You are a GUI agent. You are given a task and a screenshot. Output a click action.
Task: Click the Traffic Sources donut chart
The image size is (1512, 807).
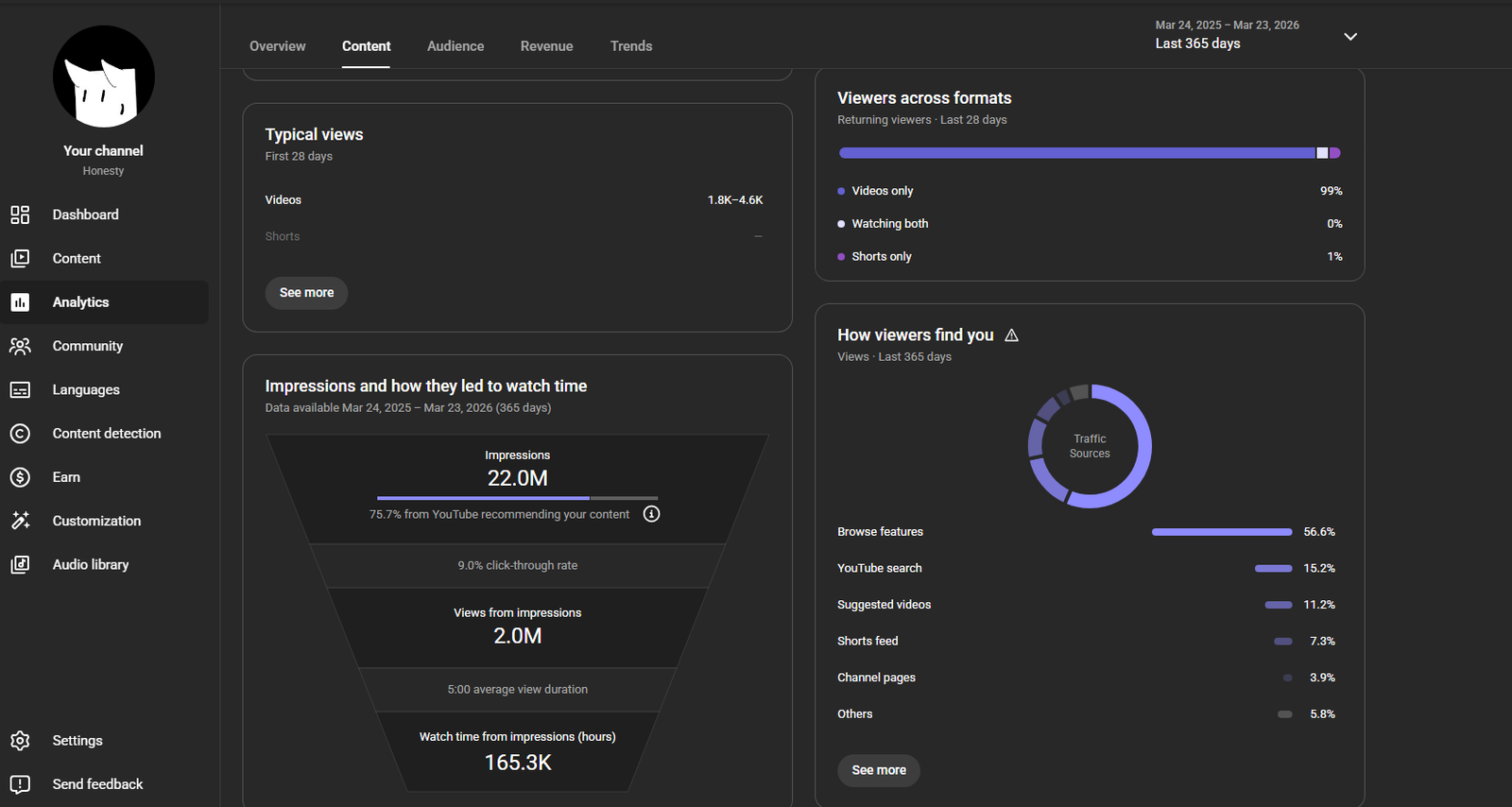(1090, 446)
